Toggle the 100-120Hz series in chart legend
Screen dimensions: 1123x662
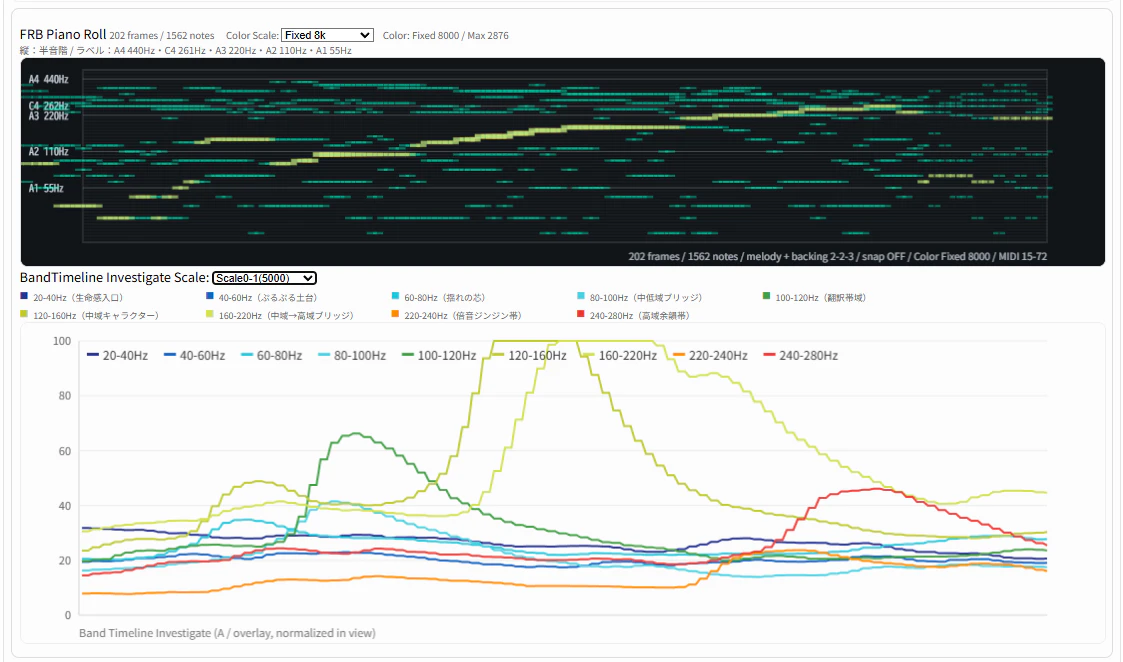439,355
